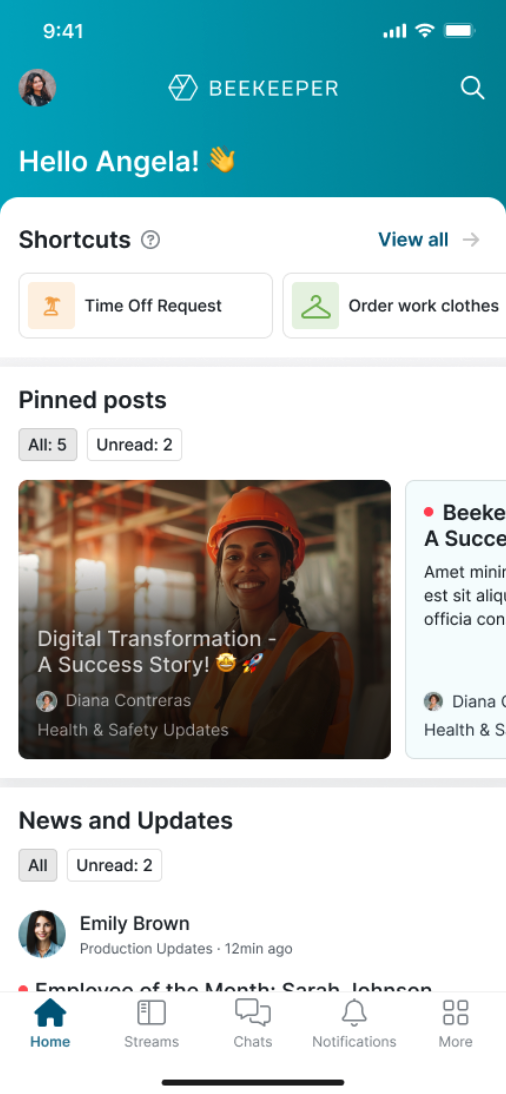Select the All filter in News and Updates

point(38,865)
